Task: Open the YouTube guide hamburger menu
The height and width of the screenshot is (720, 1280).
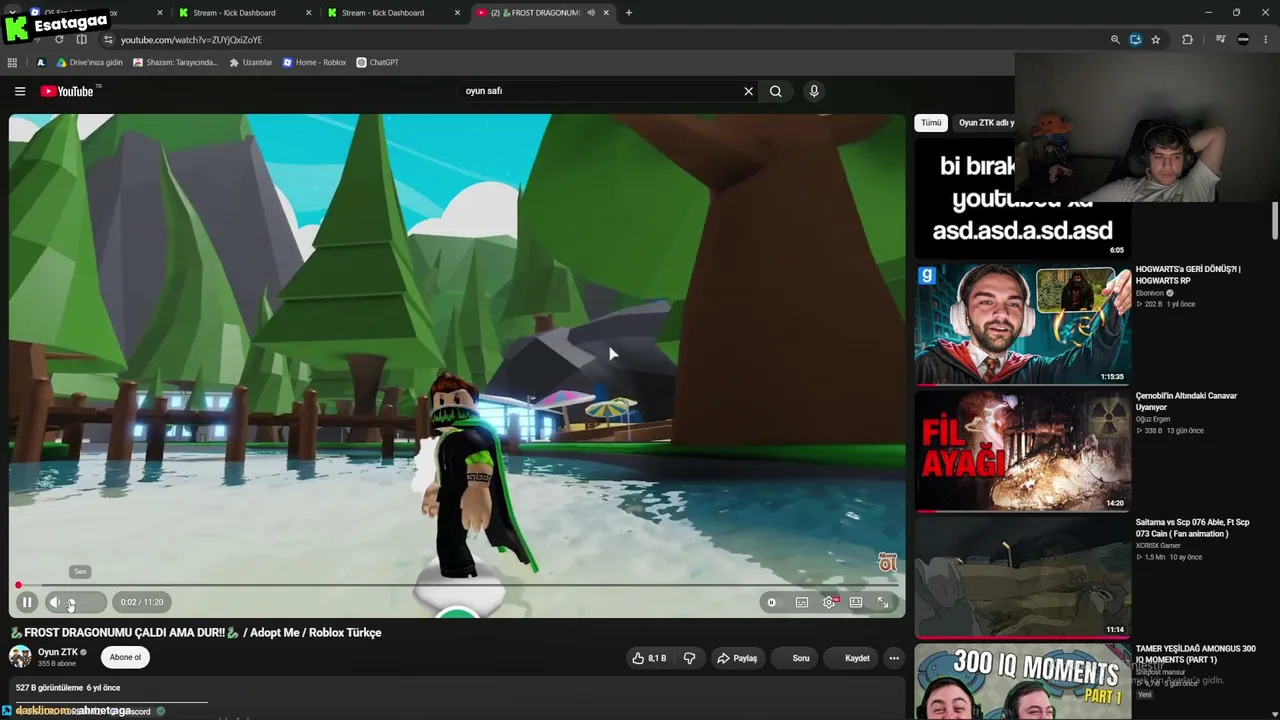Action: click(x=20, y=91)
